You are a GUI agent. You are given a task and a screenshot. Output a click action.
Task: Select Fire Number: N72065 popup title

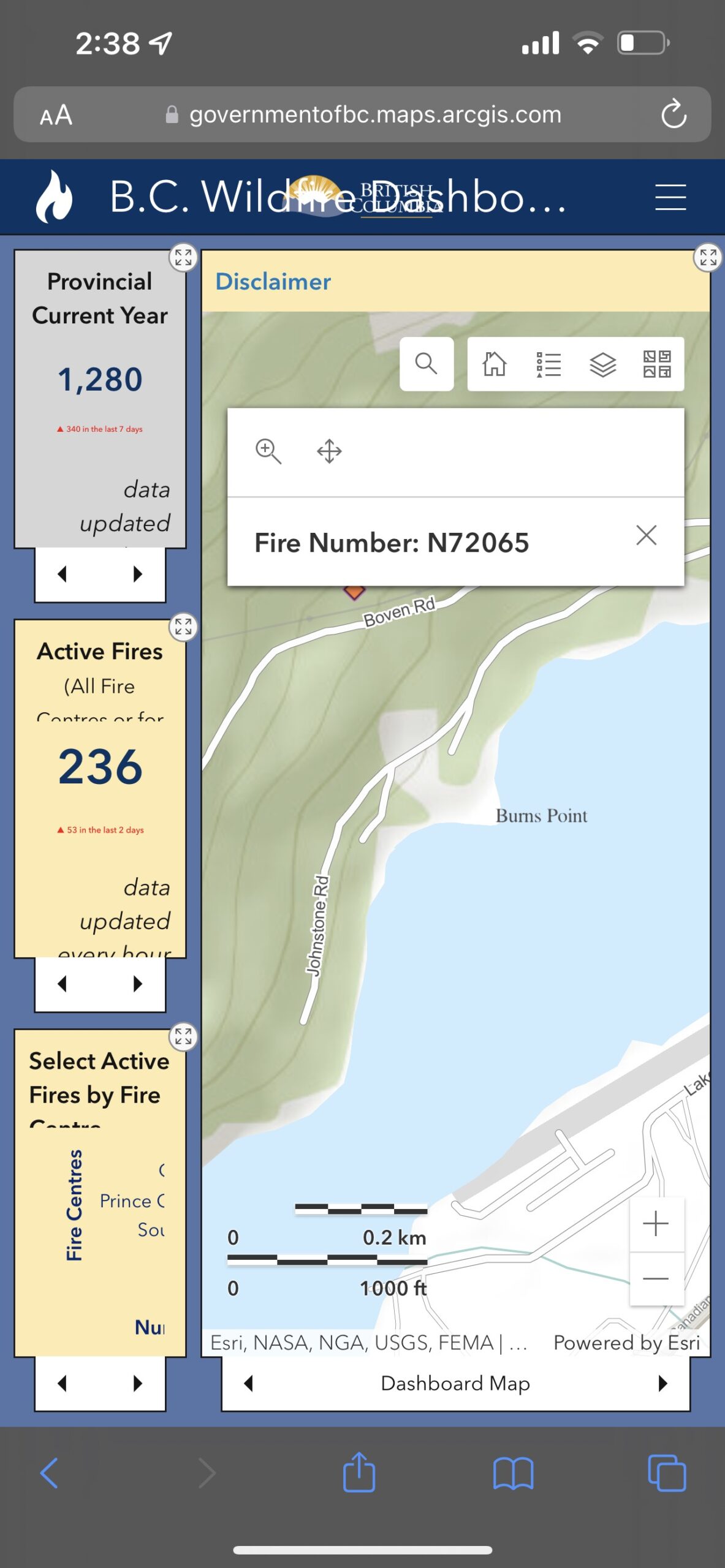tap(392, 543)
